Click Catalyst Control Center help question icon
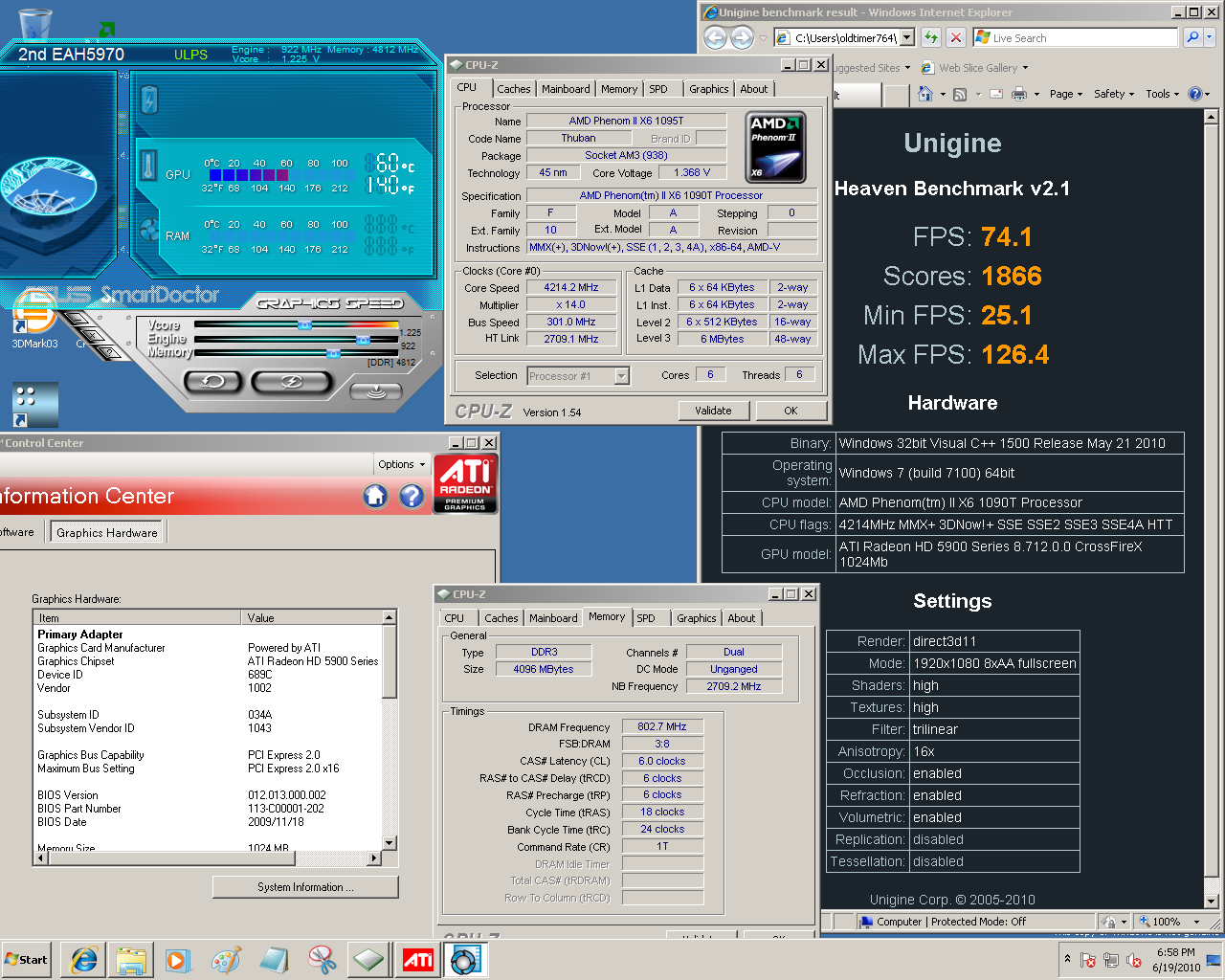Screen dimensions: 1225x980 tap(412, 496)
